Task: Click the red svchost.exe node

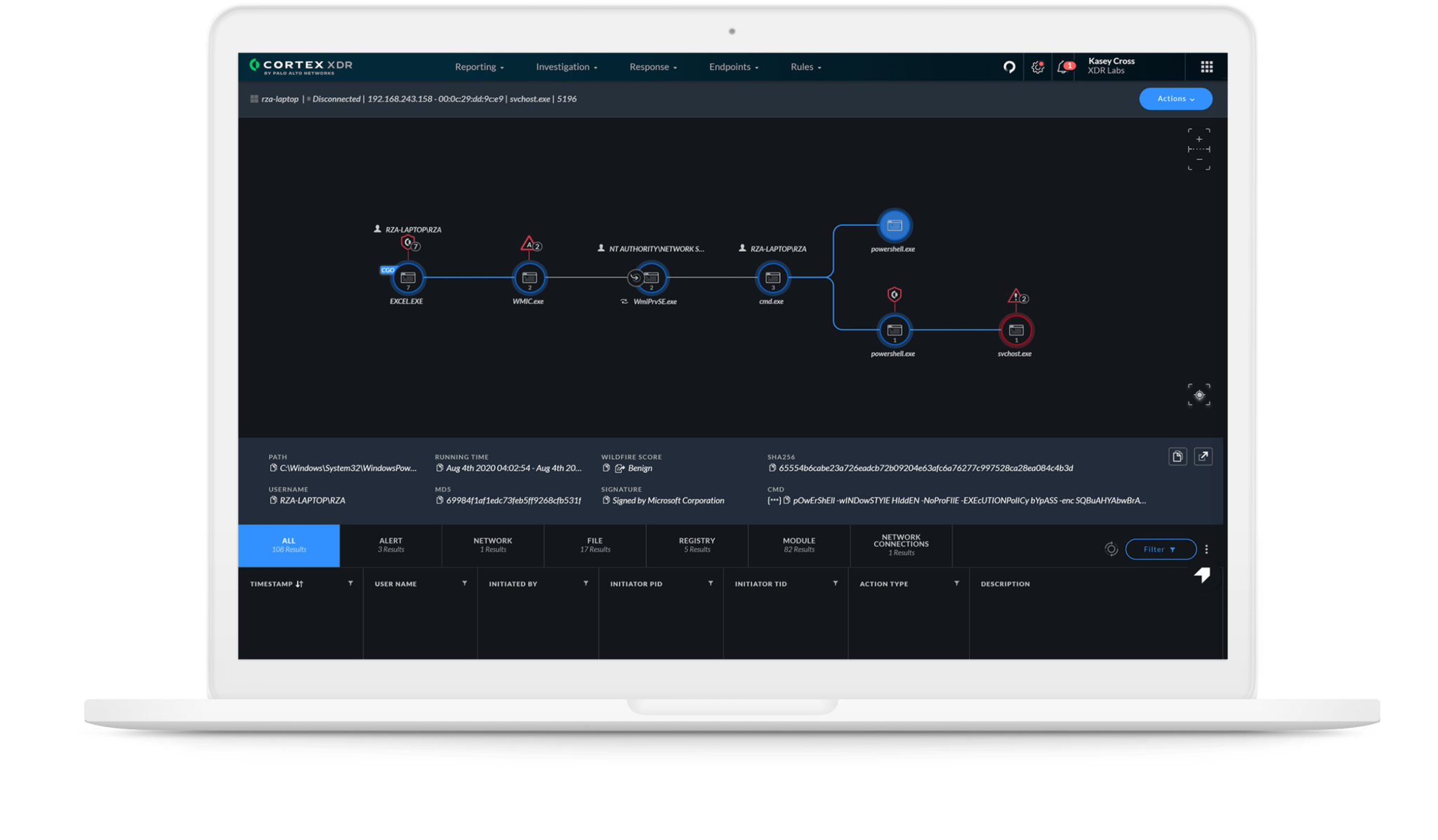Action: [1015, 330]
